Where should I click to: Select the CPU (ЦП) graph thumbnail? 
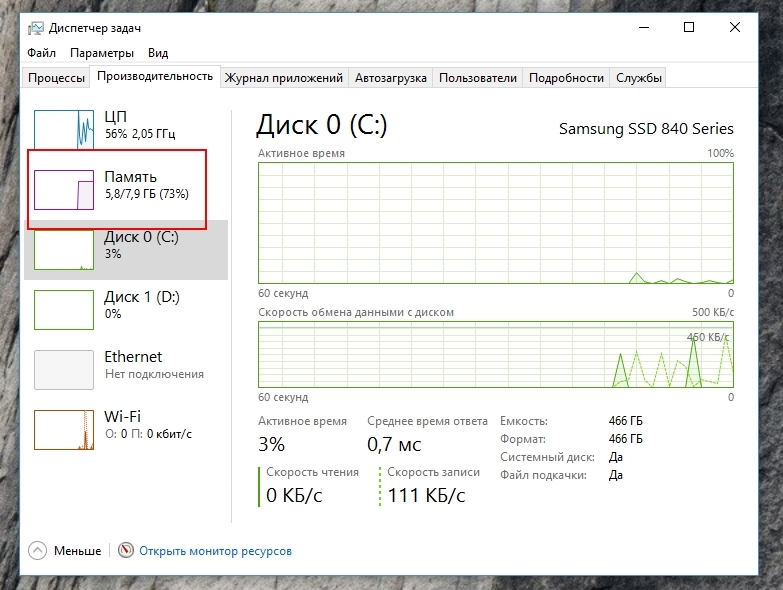(x=64, y=129)
